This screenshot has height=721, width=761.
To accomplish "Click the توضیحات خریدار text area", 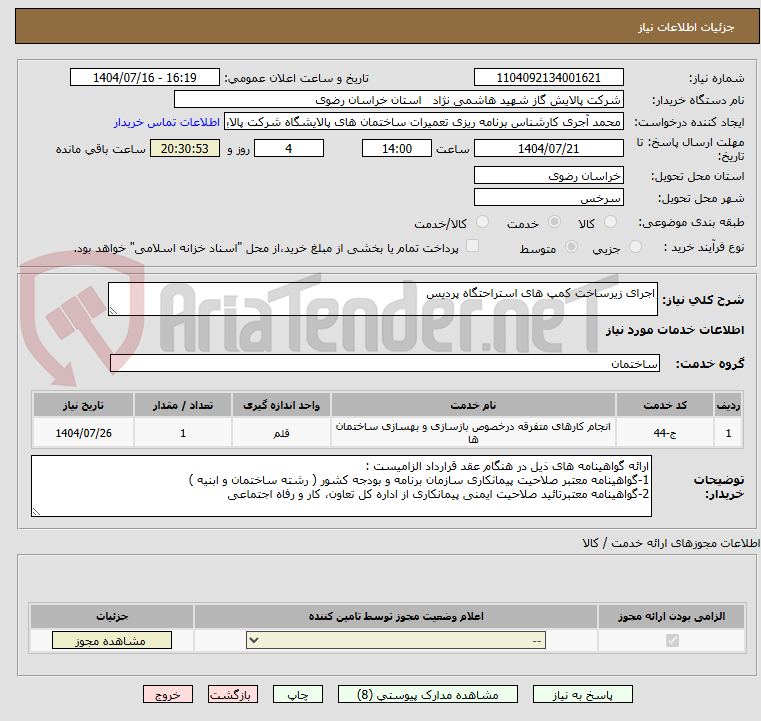I will 341,486.
